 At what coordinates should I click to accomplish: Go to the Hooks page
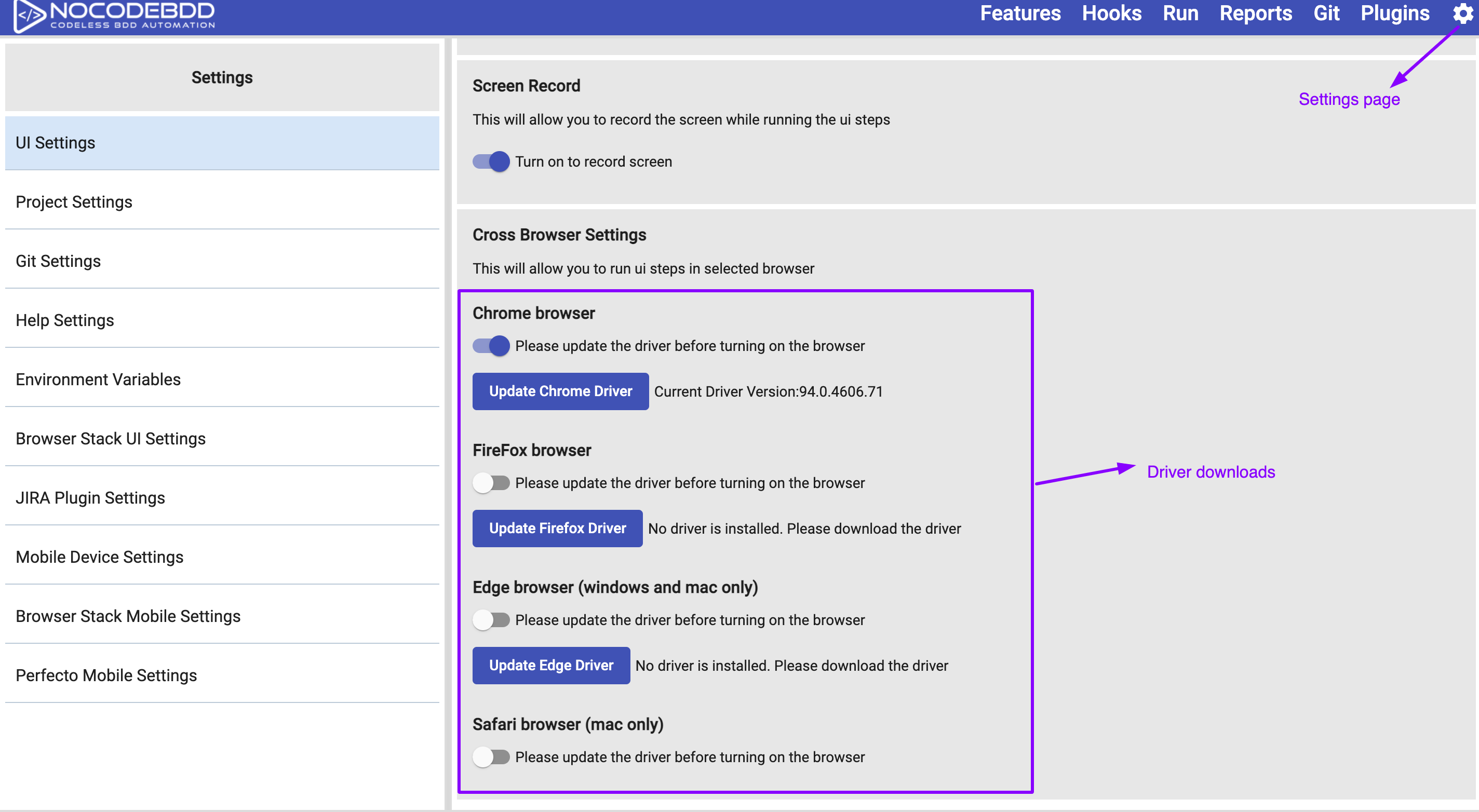click(x=1111, y=13)
